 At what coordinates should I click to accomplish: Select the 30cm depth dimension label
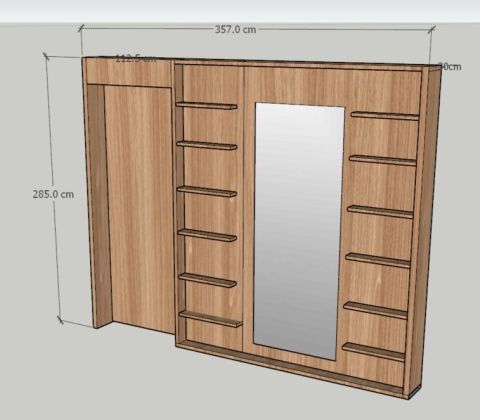(x=450, y=66)
